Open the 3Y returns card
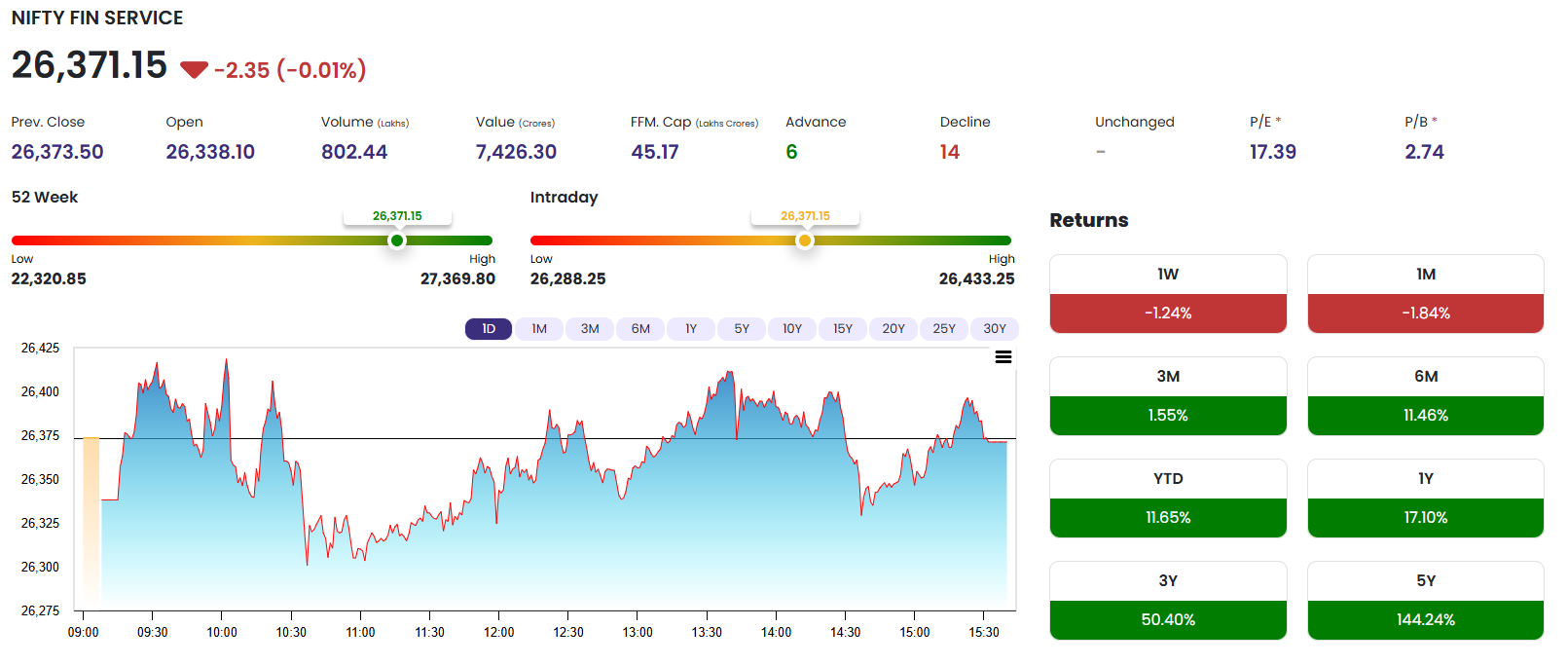The height and width of the screenshot is (665, 1568). click(1168, 601)
